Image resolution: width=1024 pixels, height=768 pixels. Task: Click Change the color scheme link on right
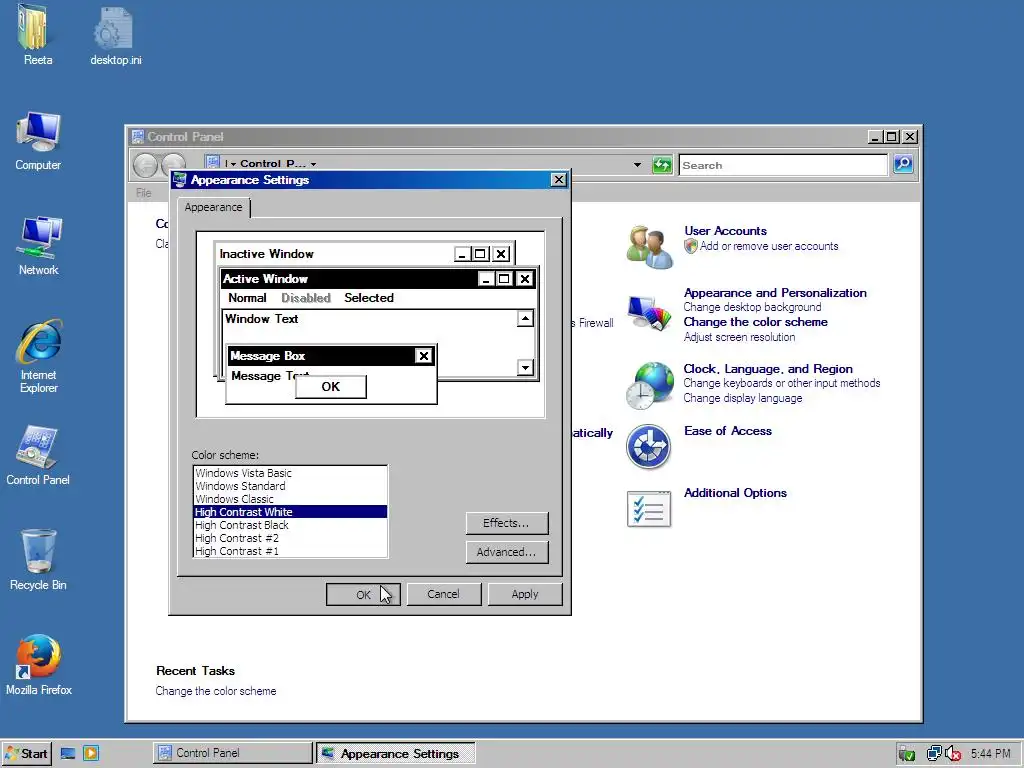pyautogui.click(x=755, y=322)
